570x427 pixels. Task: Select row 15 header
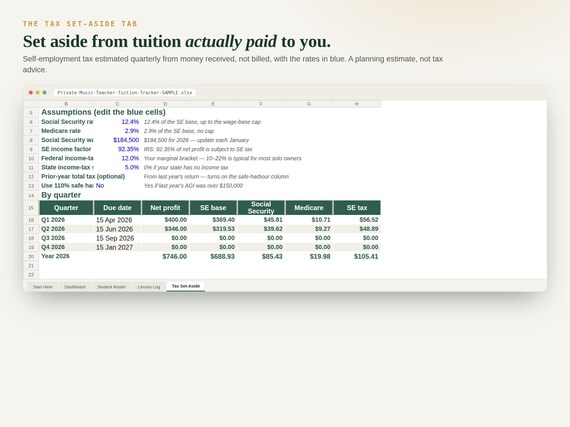pyautogui.click(x=31, y=208)
